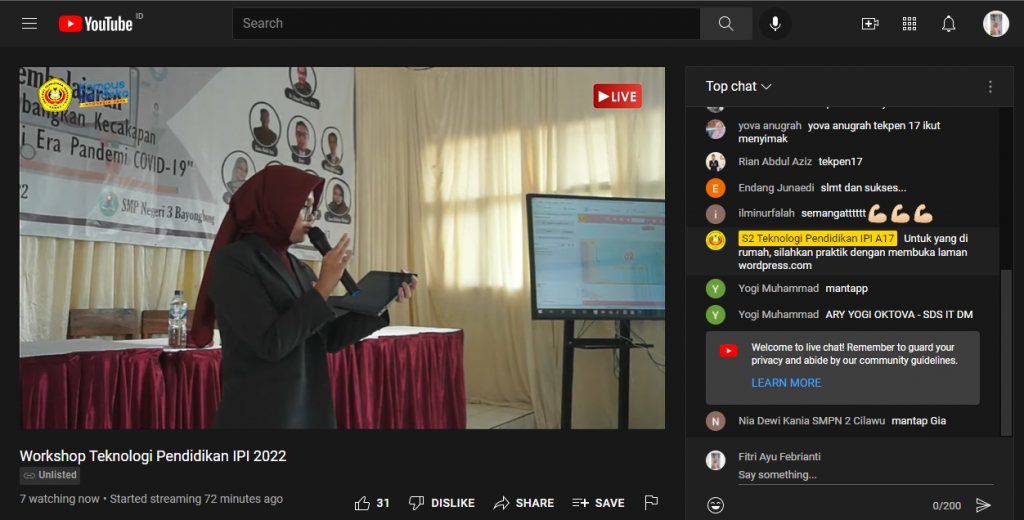
Task: Report the video using flag icon
Action: (651, 503)
